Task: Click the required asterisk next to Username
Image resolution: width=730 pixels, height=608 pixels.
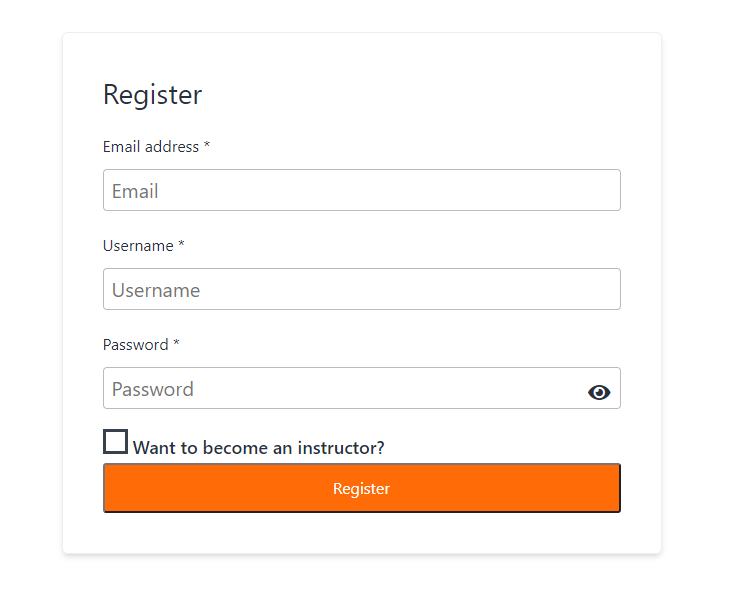Action: (x=181, y=246)
